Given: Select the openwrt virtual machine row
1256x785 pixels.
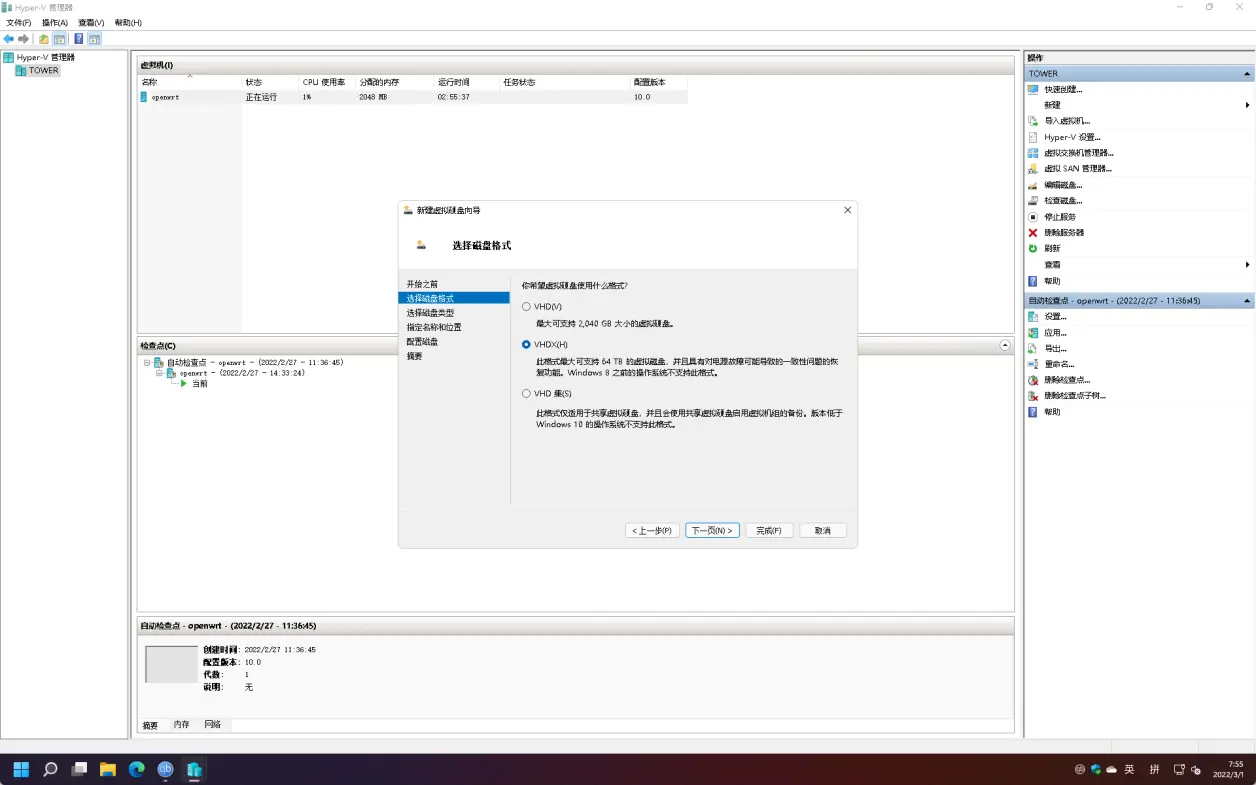Looking at the screenshot, I should [x=412, y=97].
